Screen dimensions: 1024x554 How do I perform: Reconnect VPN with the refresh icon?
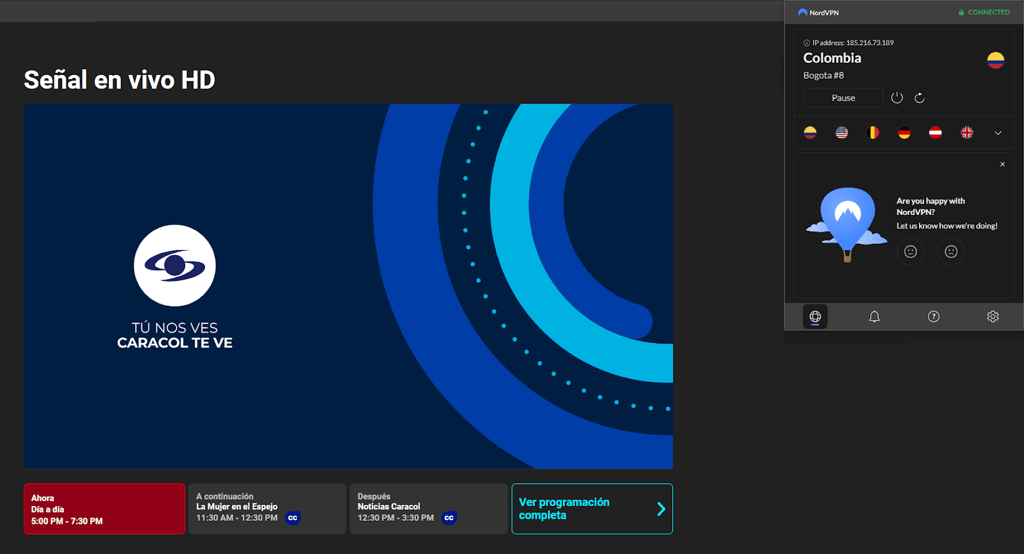pyautogui.click(x=920, y=98)
